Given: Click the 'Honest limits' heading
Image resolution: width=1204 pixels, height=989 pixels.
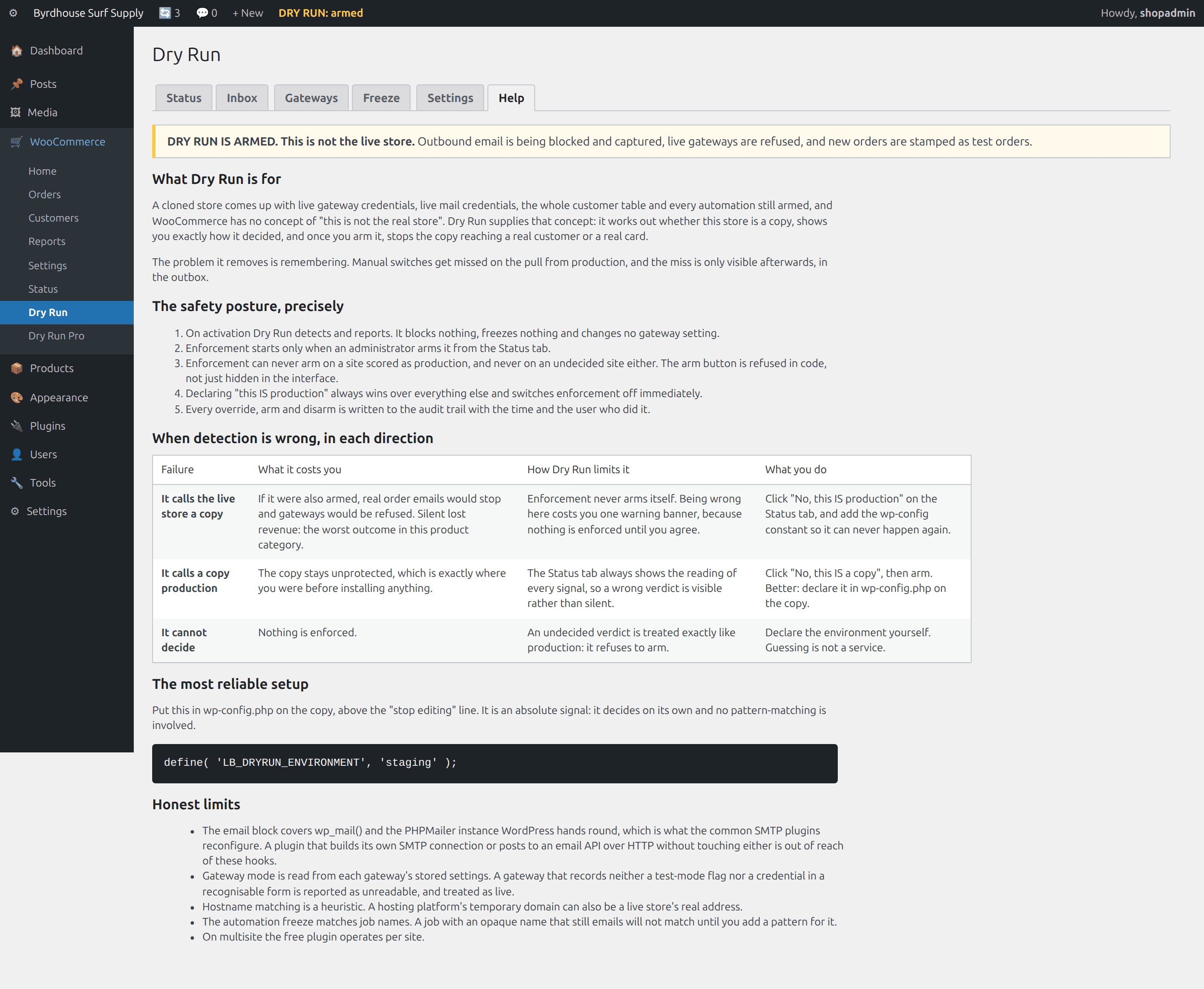Looking at the screenshot, I should (x=196, y=804).
